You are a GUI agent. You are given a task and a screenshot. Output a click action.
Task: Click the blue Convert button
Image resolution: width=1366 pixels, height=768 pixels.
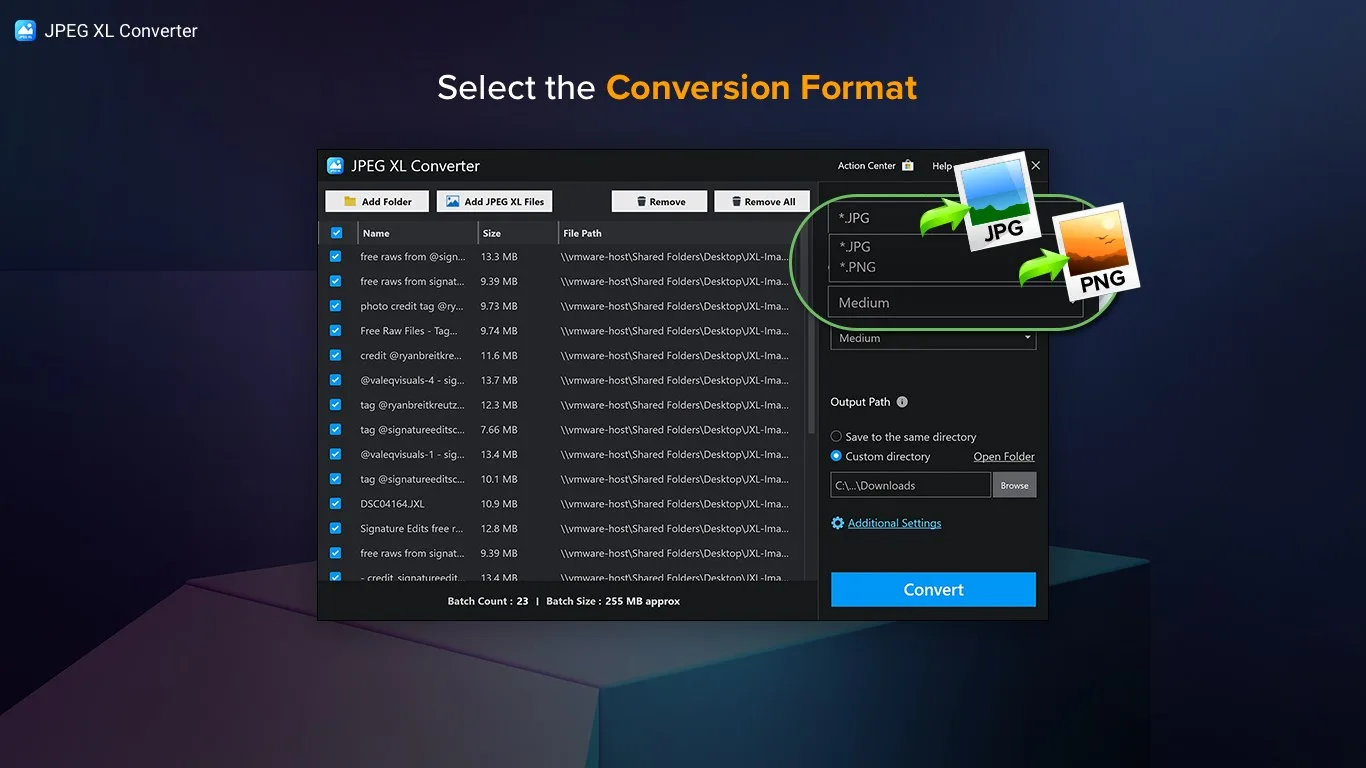(x=933, y=589)
